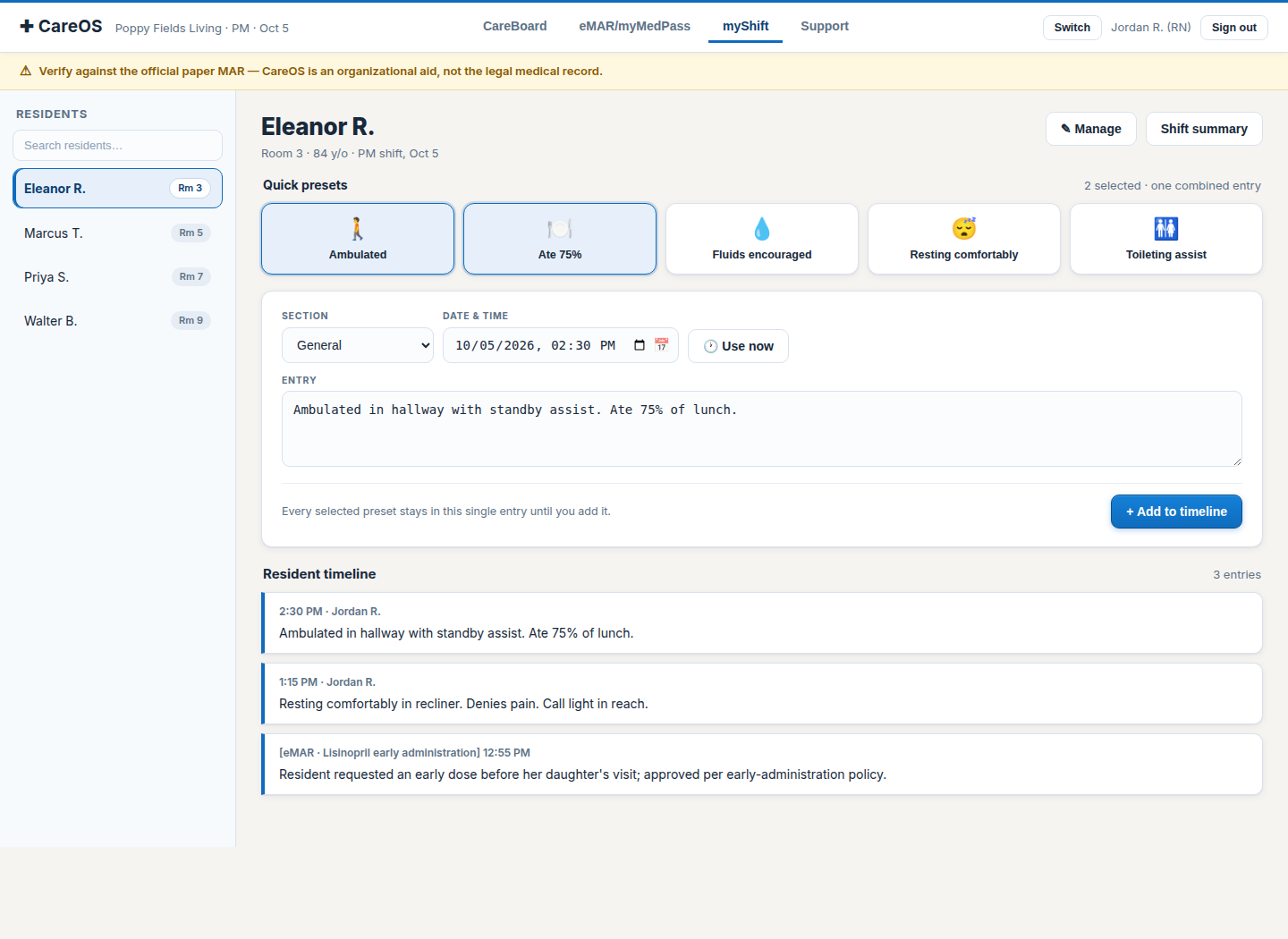Click the Rm 7 badge
This screenshot has width=1288, height=939.
point(191,277)
